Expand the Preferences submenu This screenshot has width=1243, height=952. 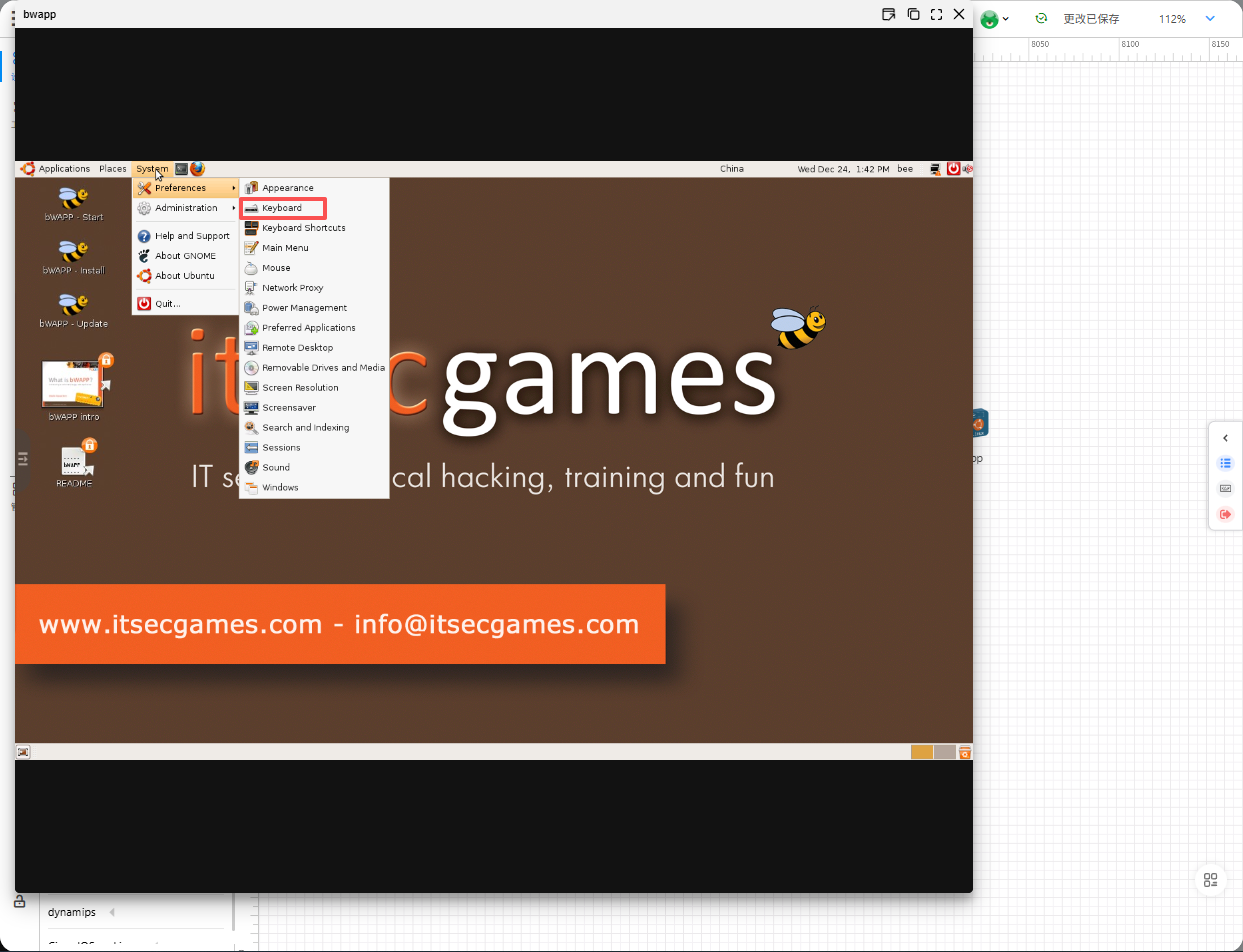tap(187, 188)
